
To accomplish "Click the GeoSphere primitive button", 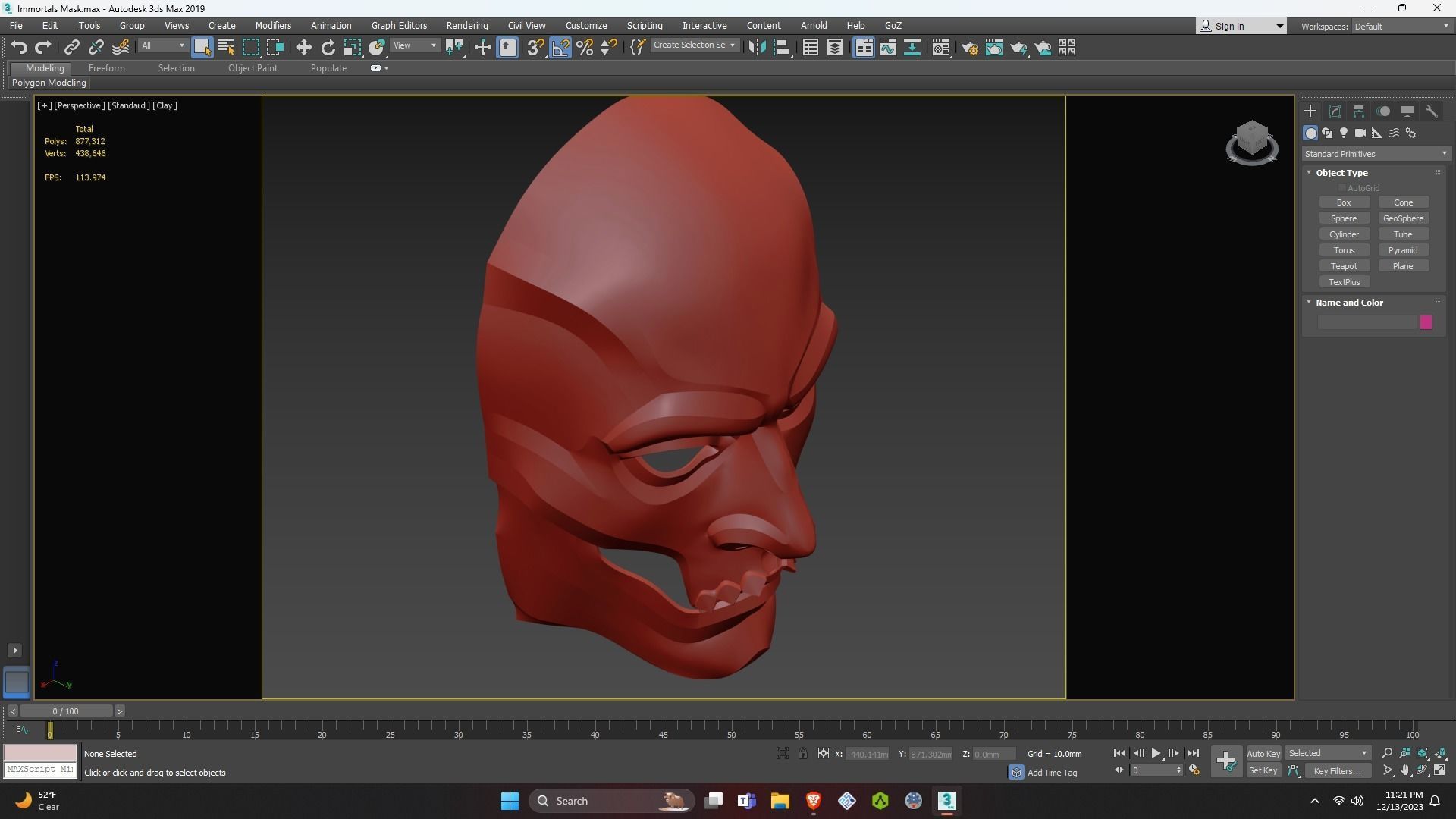I will tap(1403, 218).
